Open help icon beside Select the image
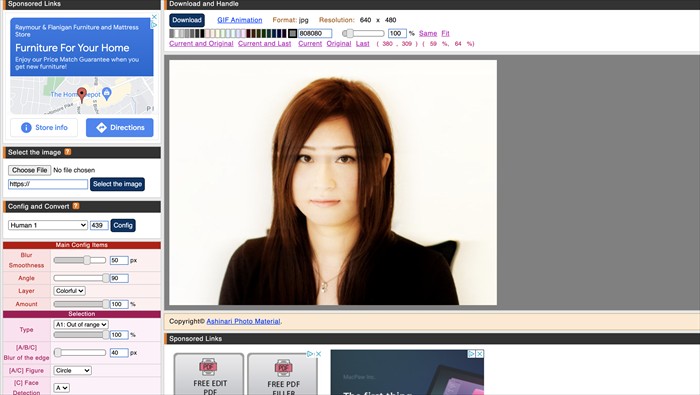 [68, 152]
